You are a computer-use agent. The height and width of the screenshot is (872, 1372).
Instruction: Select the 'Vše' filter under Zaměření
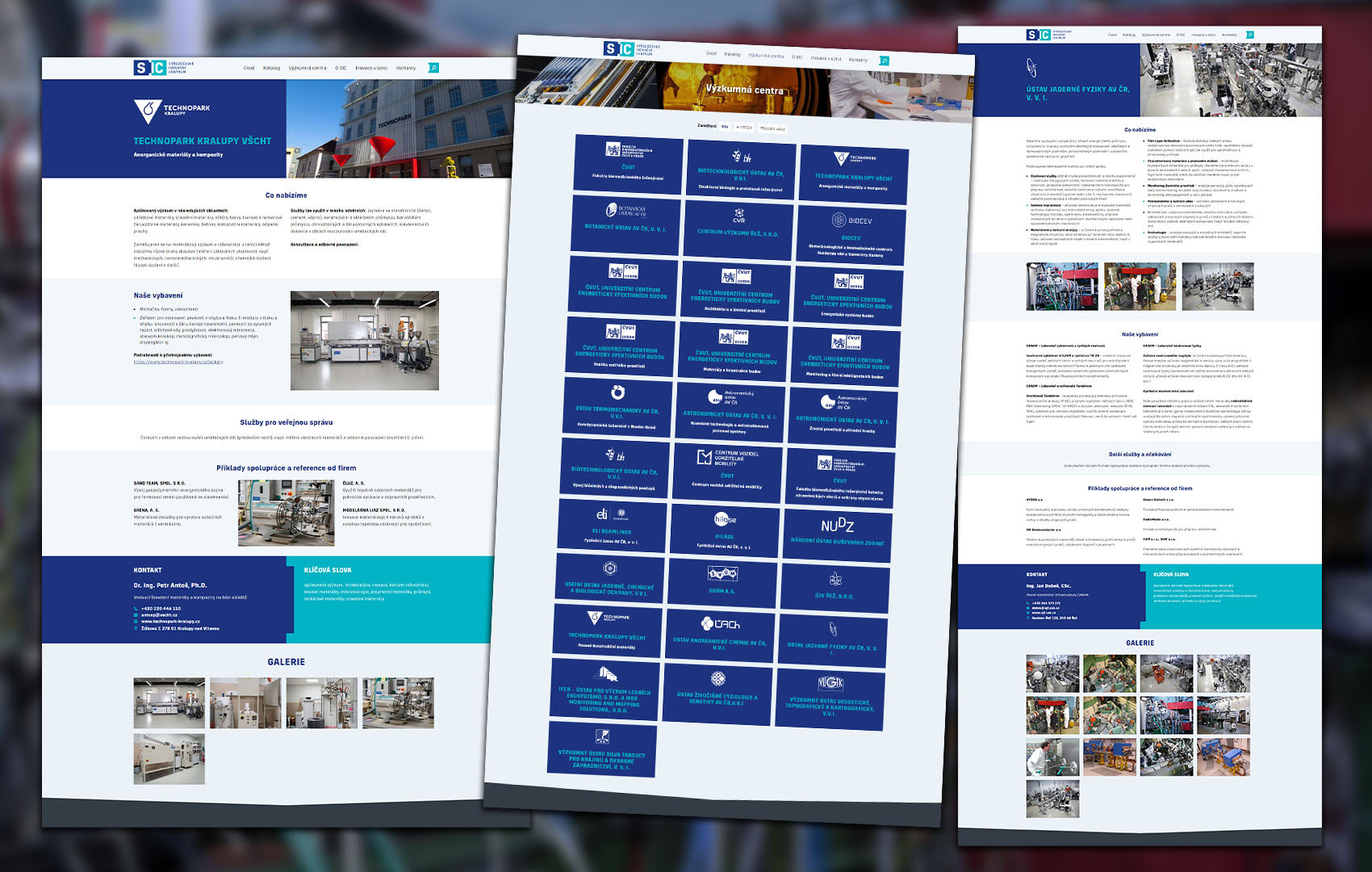pos(725,126)
